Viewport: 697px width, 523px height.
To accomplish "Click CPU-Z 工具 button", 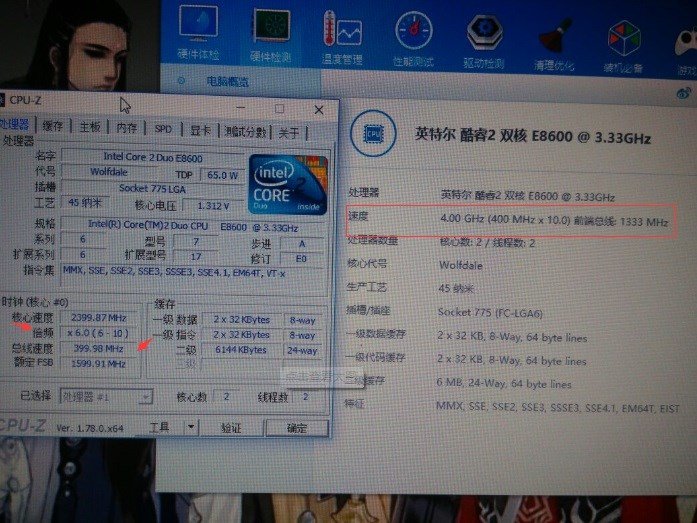I will coord(160,427).
